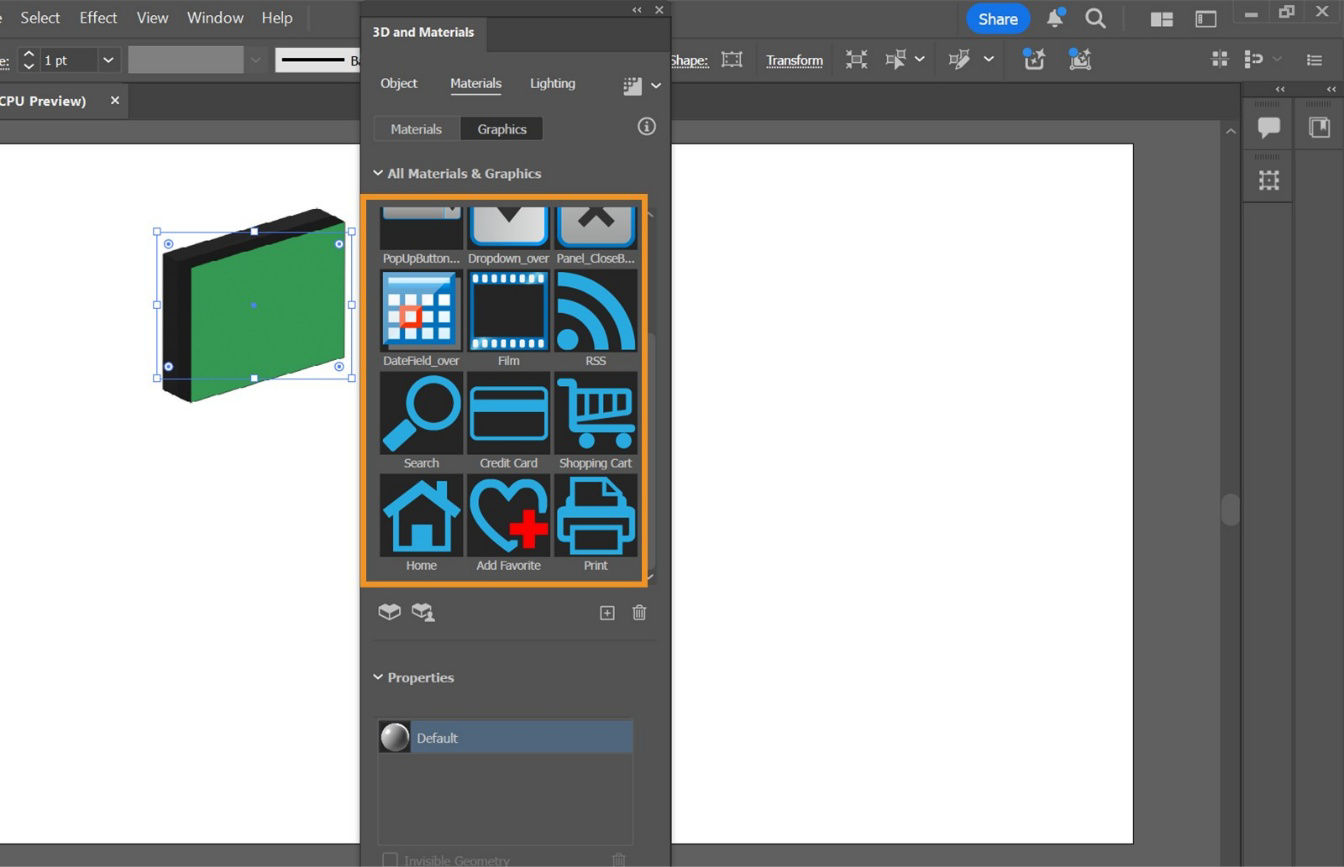Collapse the Properties section
The height and width of the screenshot is (867, 1344).
pos(378,677)
